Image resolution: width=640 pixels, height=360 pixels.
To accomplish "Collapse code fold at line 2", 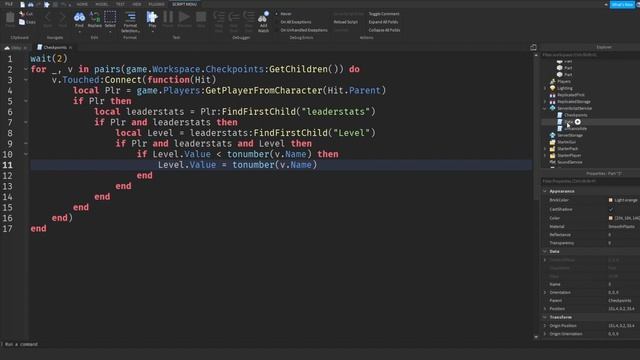I will [x=26, y=69].
